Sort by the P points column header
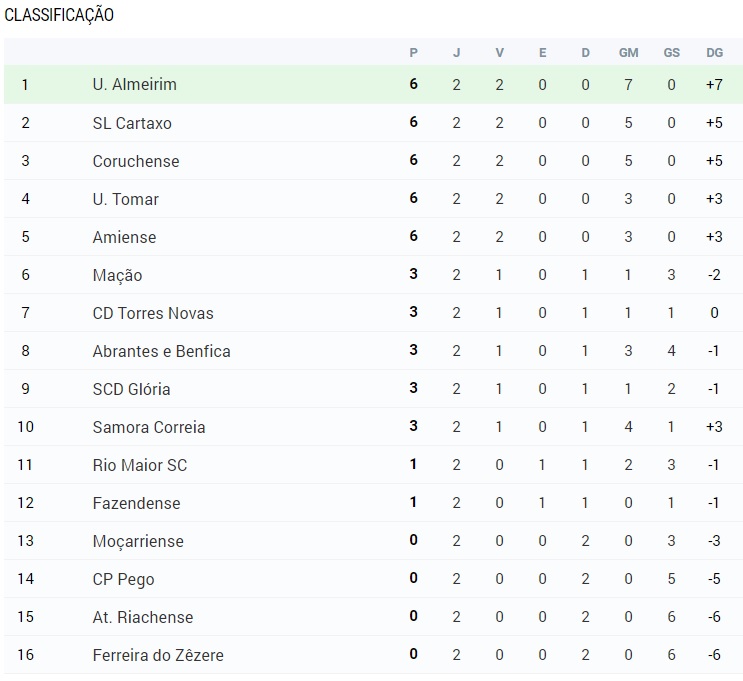The image size is (743, 681). (x=414, y=53)
